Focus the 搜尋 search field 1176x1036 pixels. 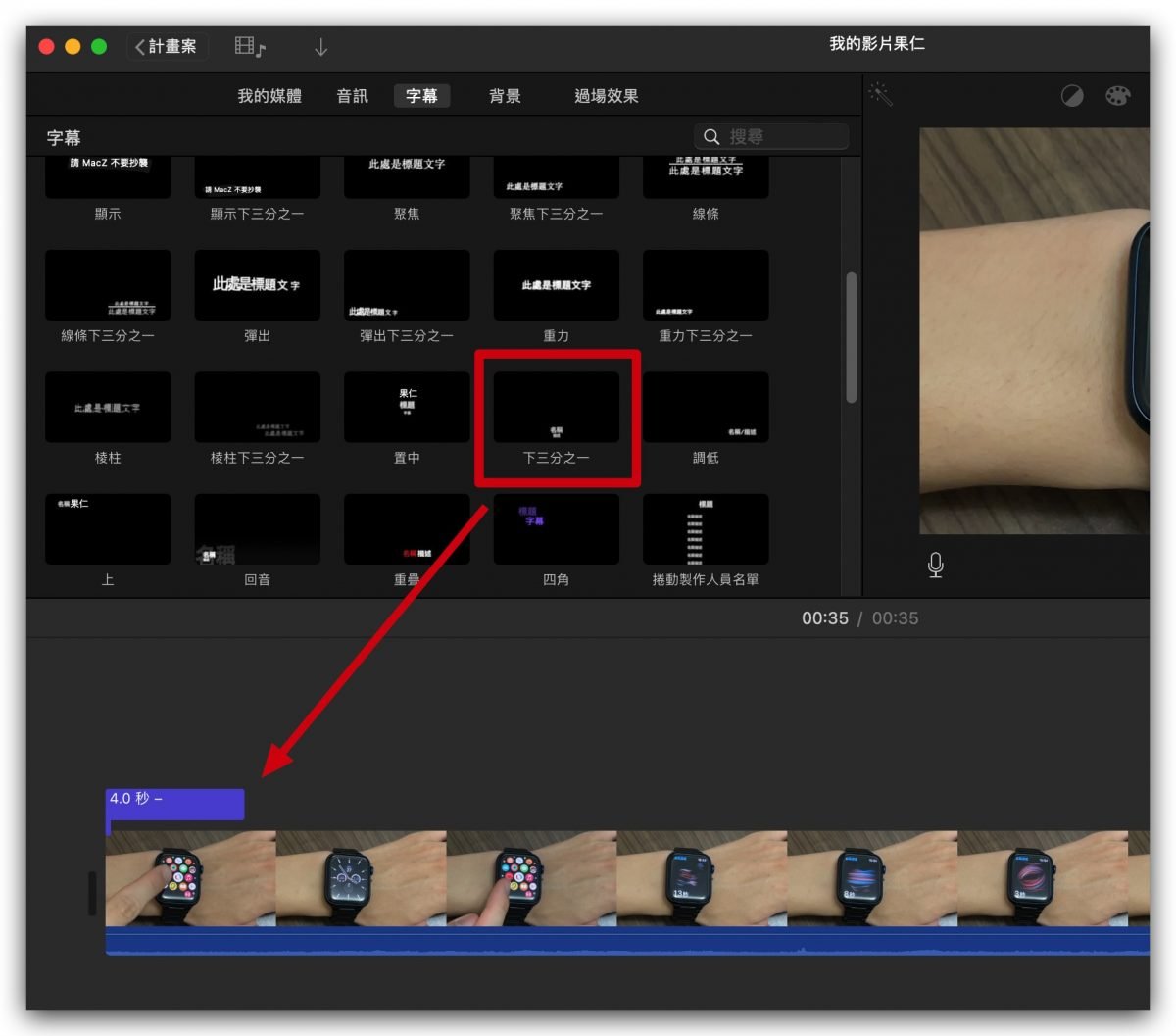coord(771,136)
